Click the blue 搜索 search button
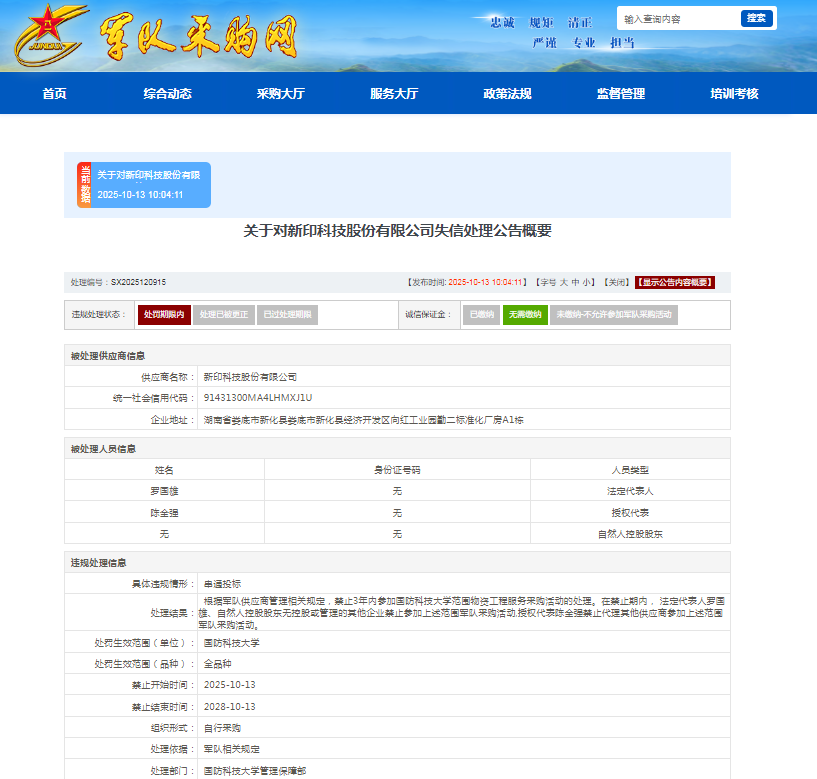This screenshot has height=779, width=817. click(756, 19)
